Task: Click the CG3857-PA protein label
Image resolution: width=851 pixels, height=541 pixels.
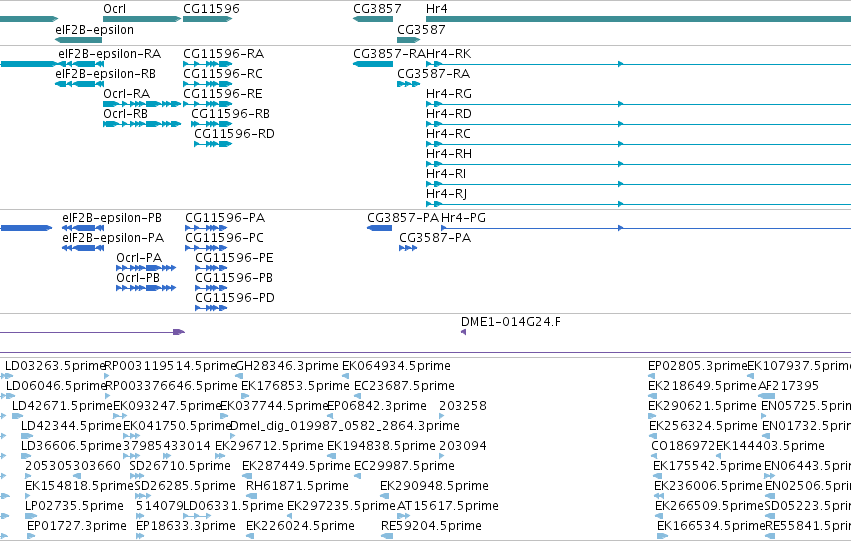Action: 403,218
